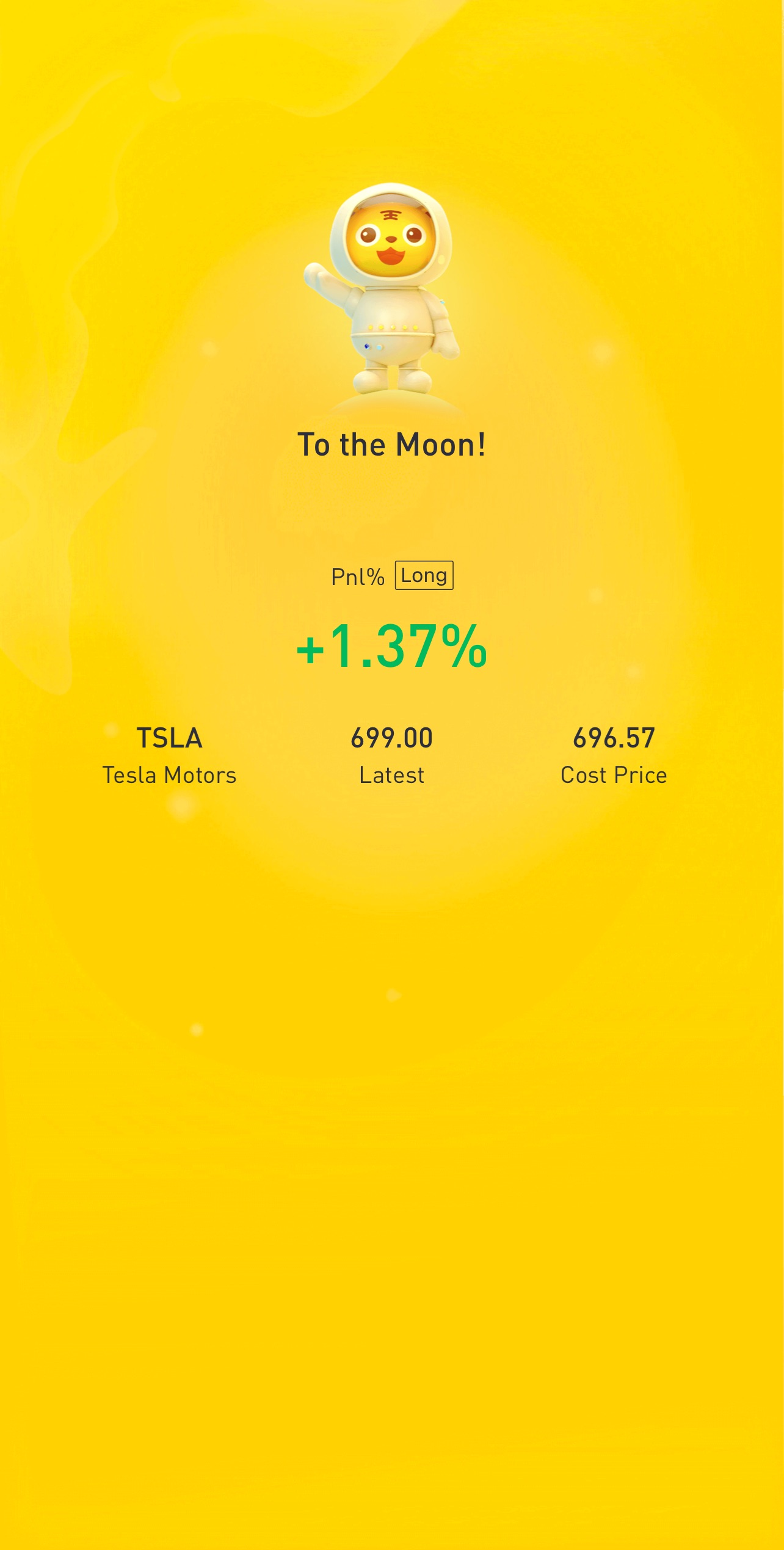784x1550 pixels.
Task: Tap the tiger stripes on the mascot's forehead
Action: pyautogui.click(x=390, y=216)
